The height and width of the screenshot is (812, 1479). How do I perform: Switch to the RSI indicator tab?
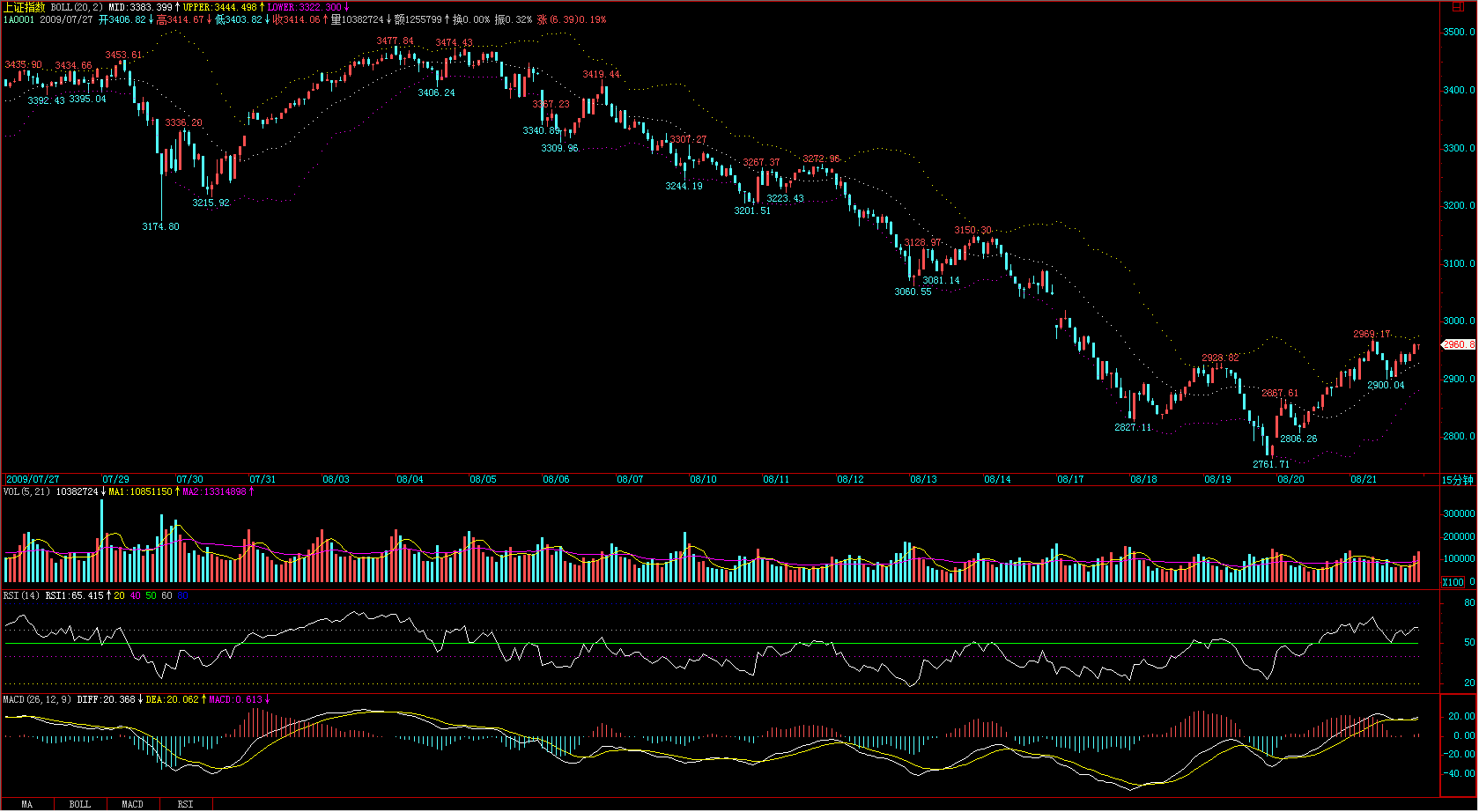click(x=185, y=805)
